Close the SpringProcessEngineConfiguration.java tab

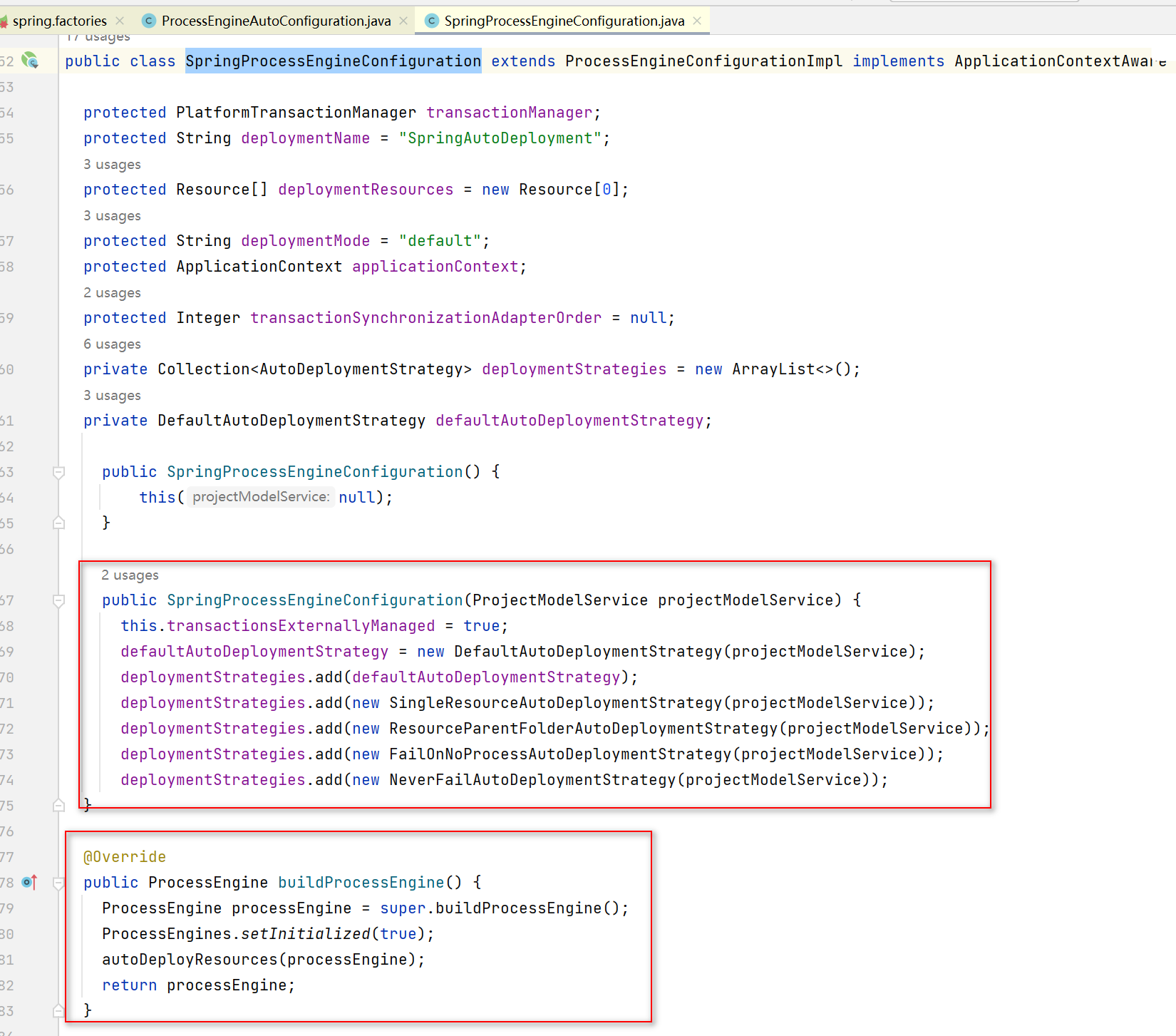point(697,21)
